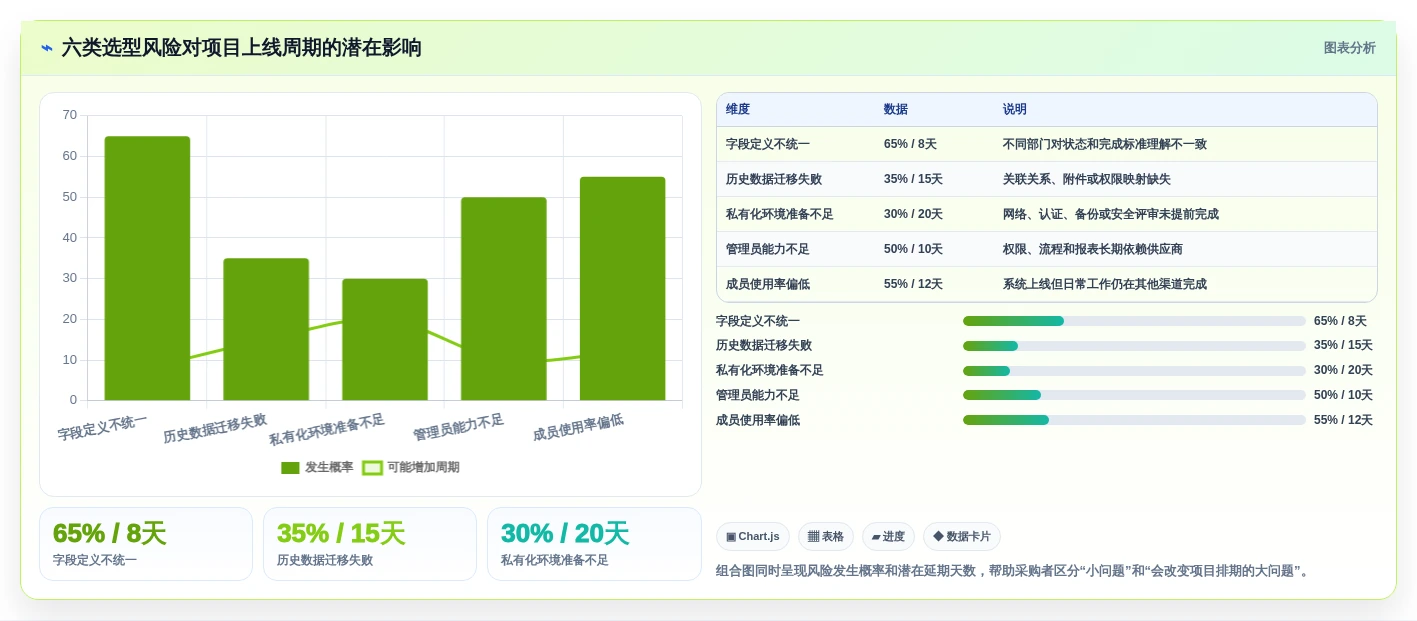Click the 管理员能力不足 chart bar
1417x621 pixels.
[504, 299]
